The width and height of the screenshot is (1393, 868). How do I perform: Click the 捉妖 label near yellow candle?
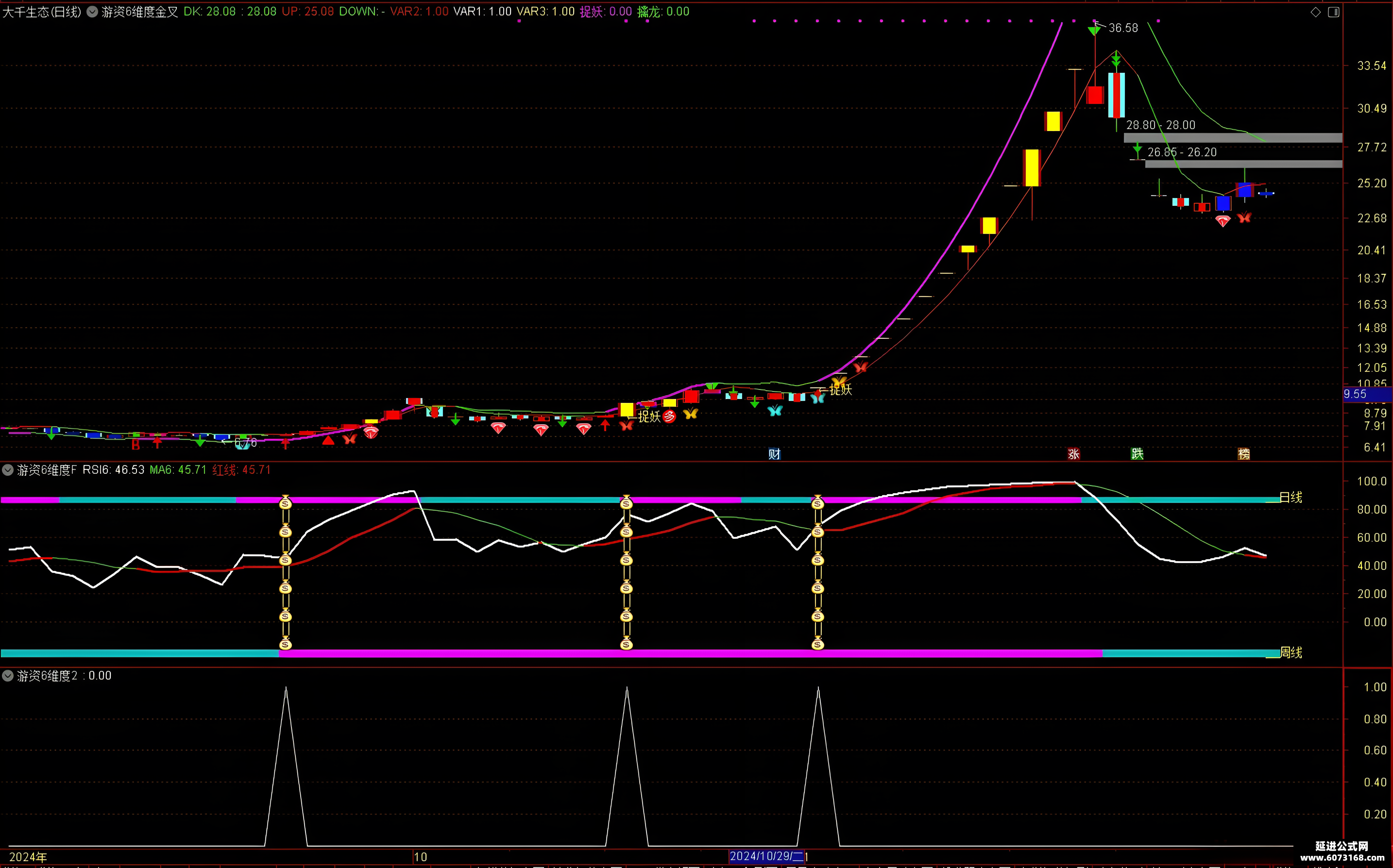649,416
